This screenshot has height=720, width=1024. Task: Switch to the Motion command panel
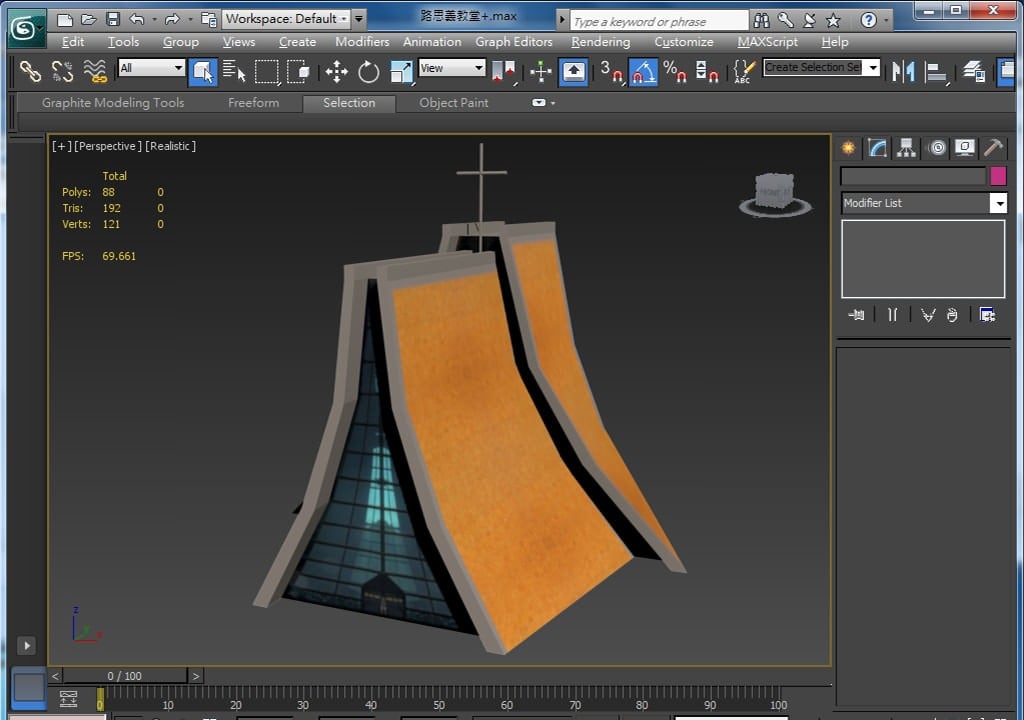click(937, 148)
